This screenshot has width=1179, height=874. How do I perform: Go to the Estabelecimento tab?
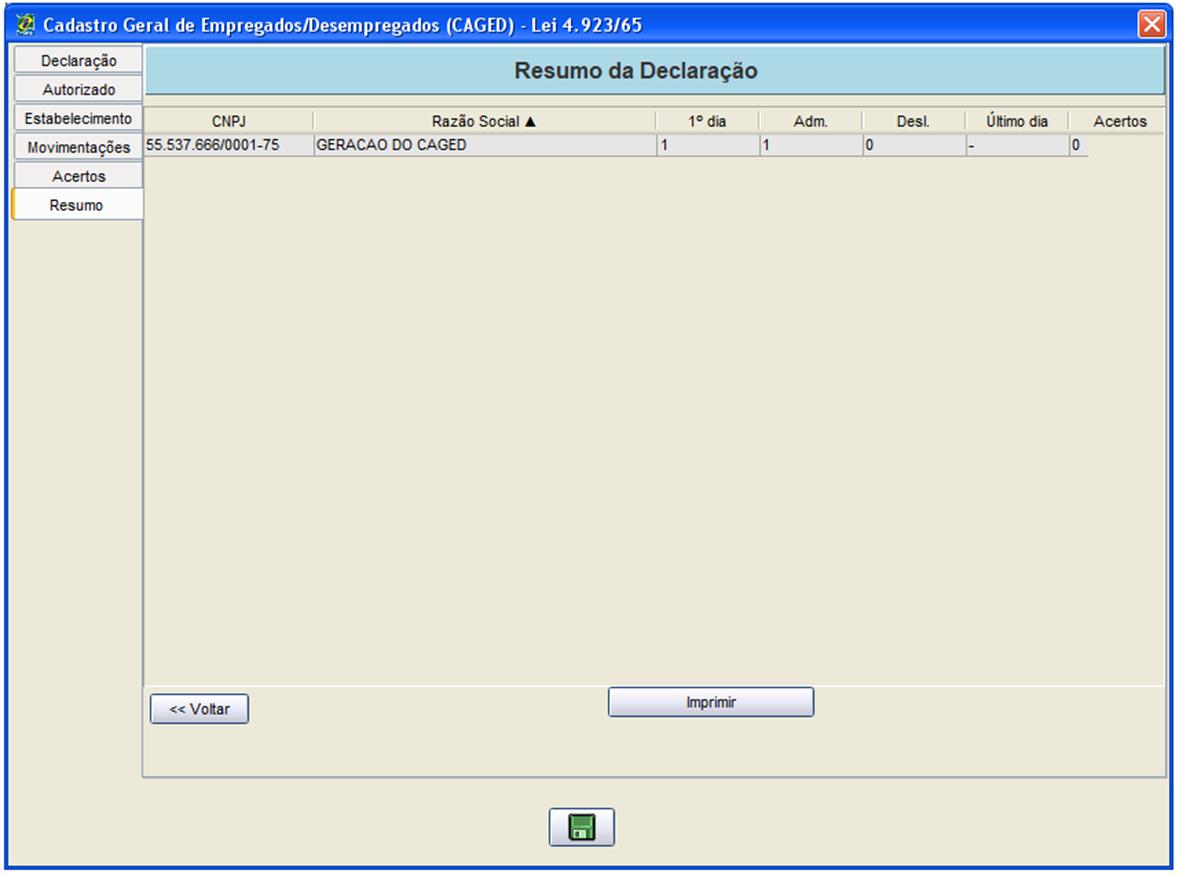coord(78,118)
